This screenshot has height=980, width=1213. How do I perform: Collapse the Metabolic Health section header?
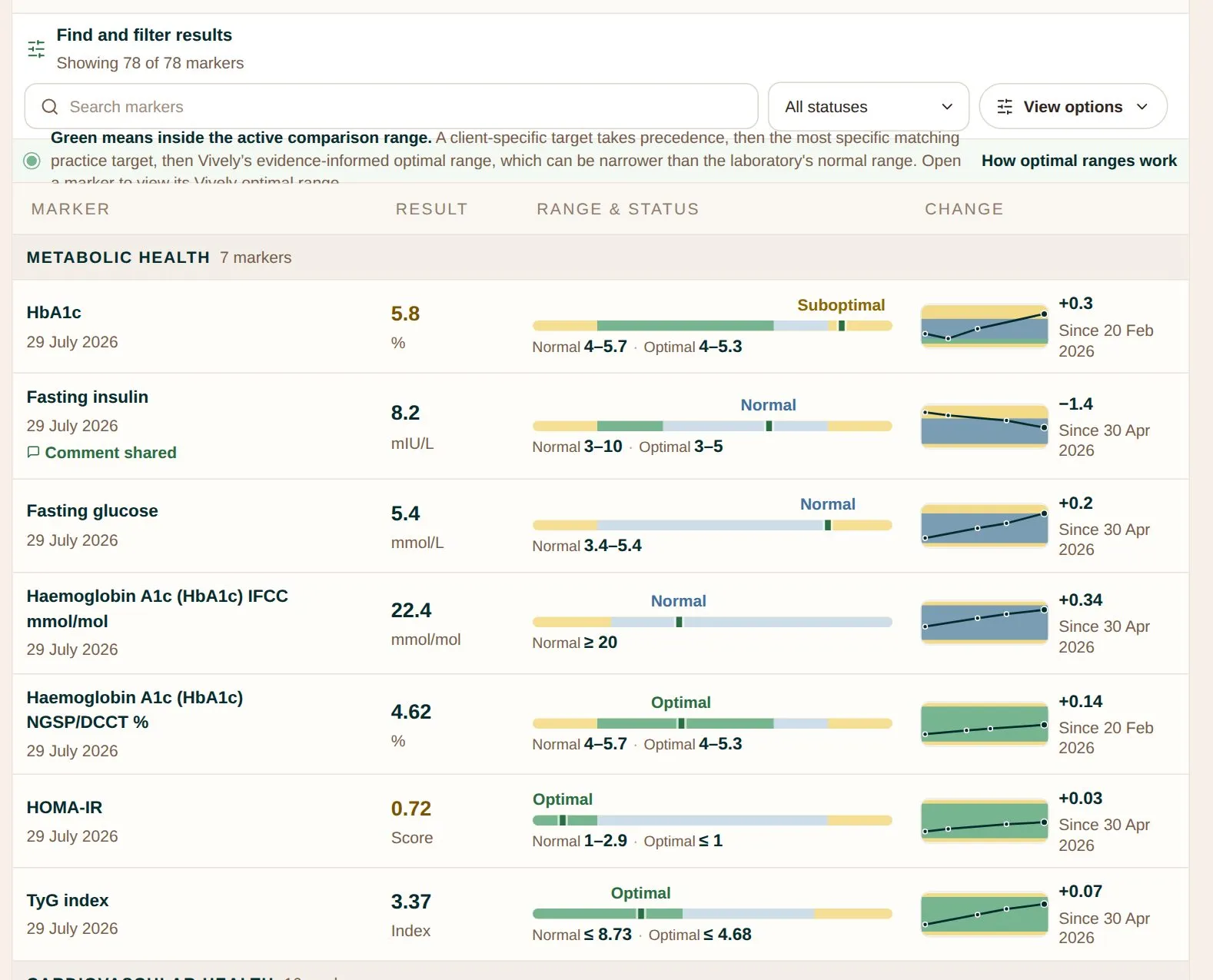tap(600, 257)
